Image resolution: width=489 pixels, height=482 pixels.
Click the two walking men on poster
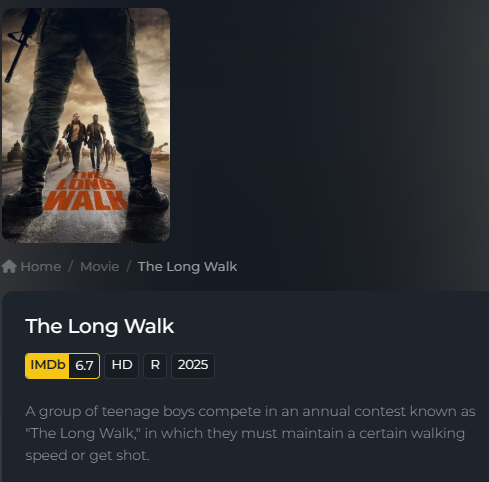pyautogui.click(x=84, y=142)
